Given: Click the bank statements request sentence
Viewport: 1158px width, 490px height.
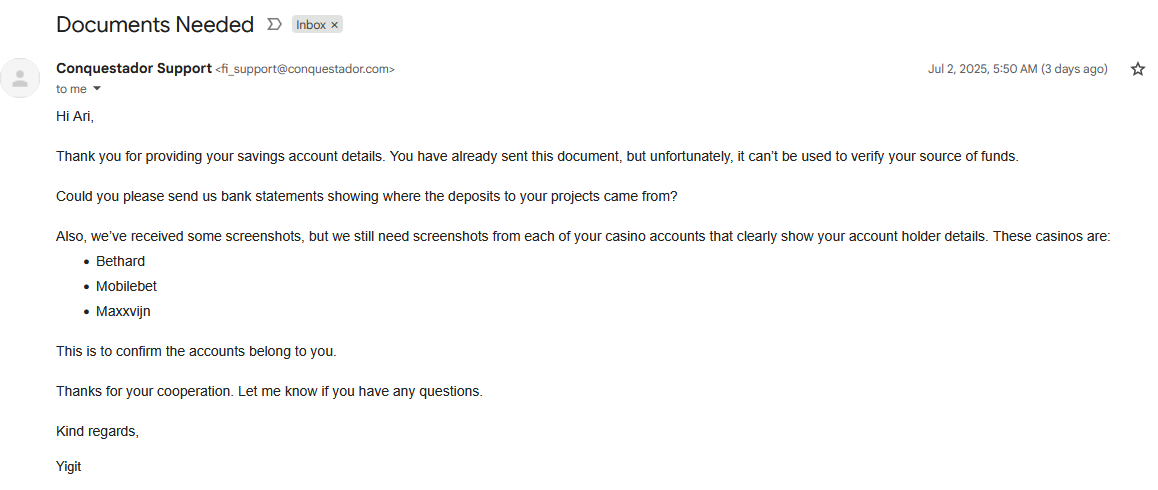Looking at the screenshot, I should pos(366,197).
